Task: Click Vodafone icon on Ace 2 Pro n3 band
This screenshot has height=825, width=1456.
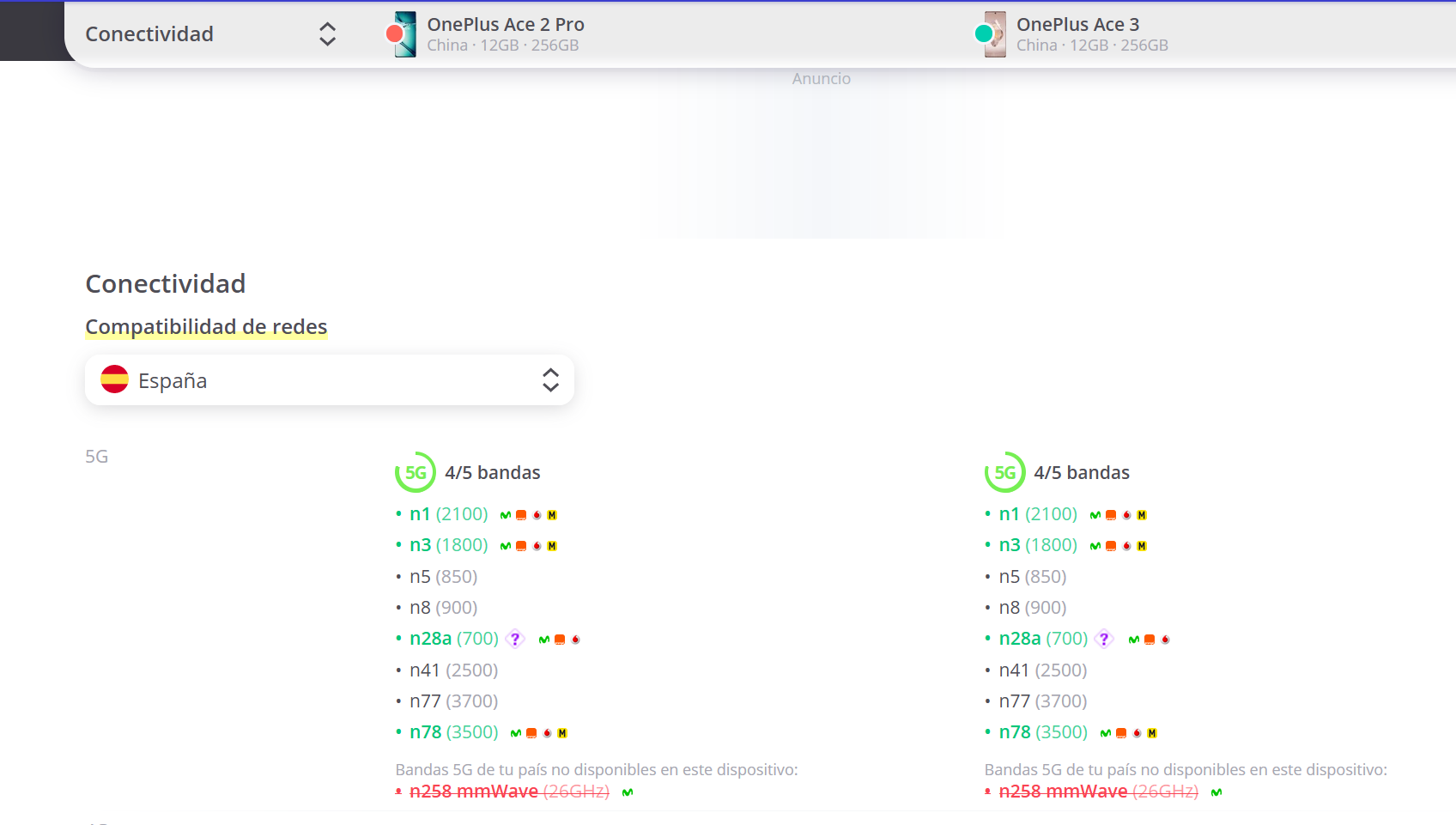Action: [x=537, y=546]
